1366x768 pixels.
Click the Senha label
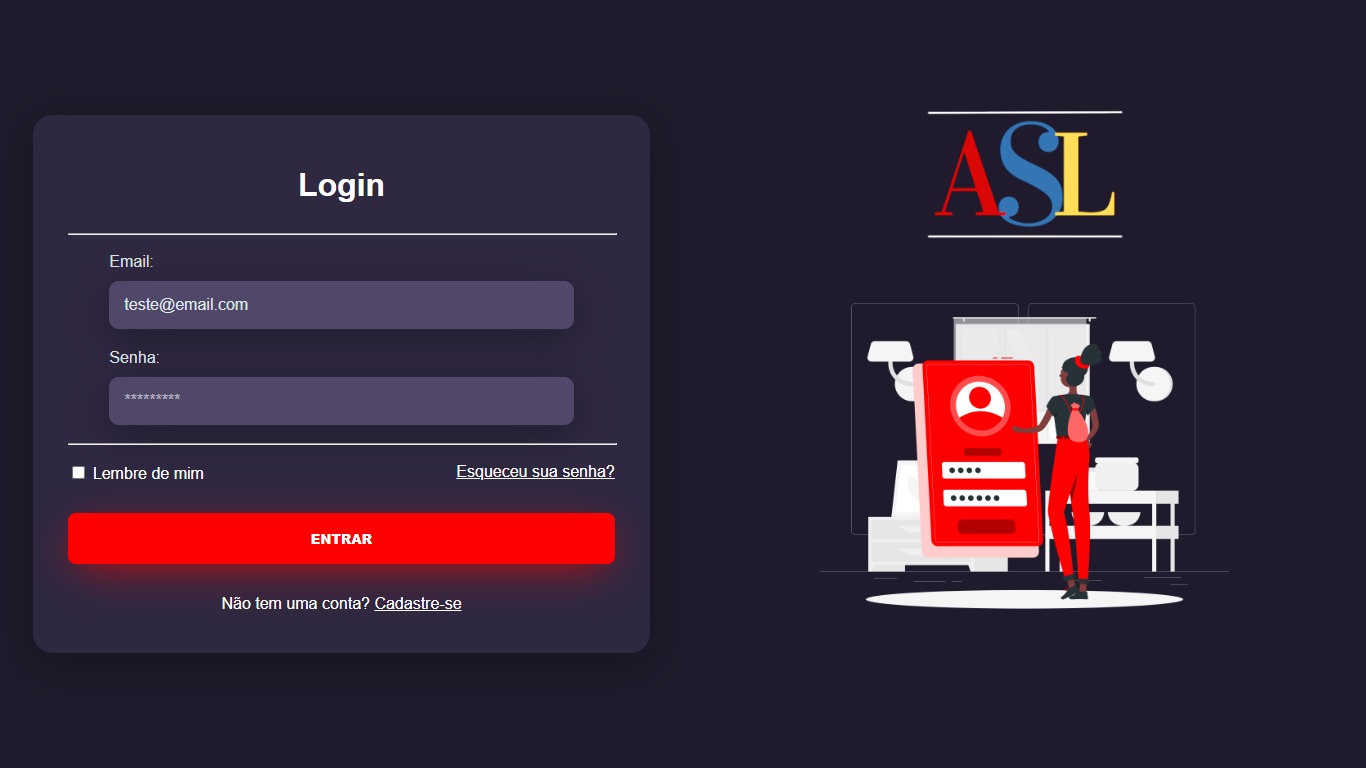(x=134, y=357)
